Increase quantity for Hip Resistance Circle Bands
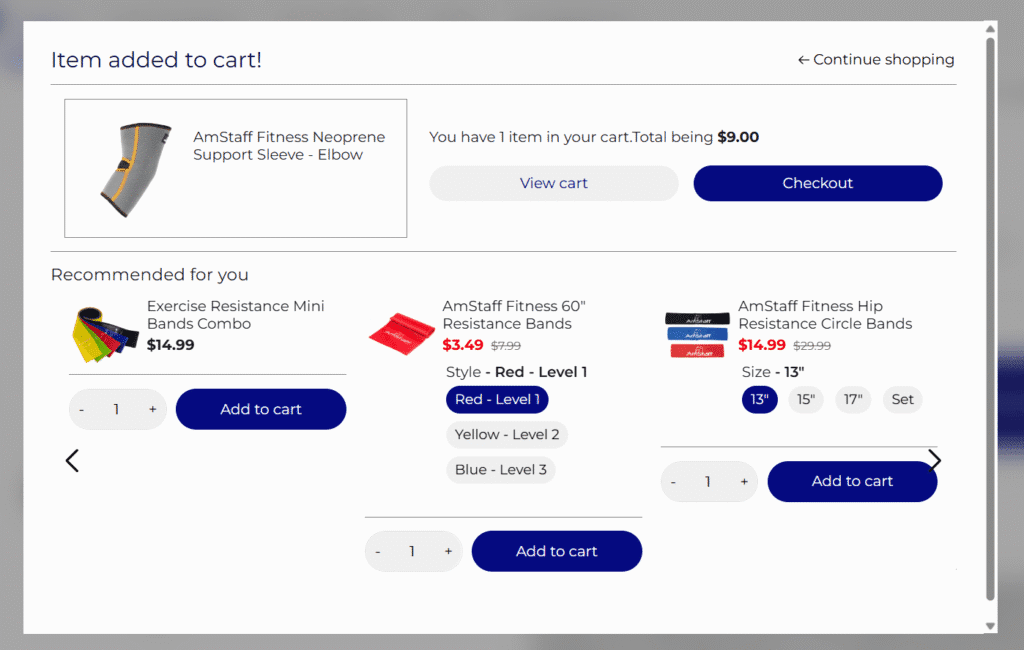Screen dimensions: 1024x650 click(744, 481)
